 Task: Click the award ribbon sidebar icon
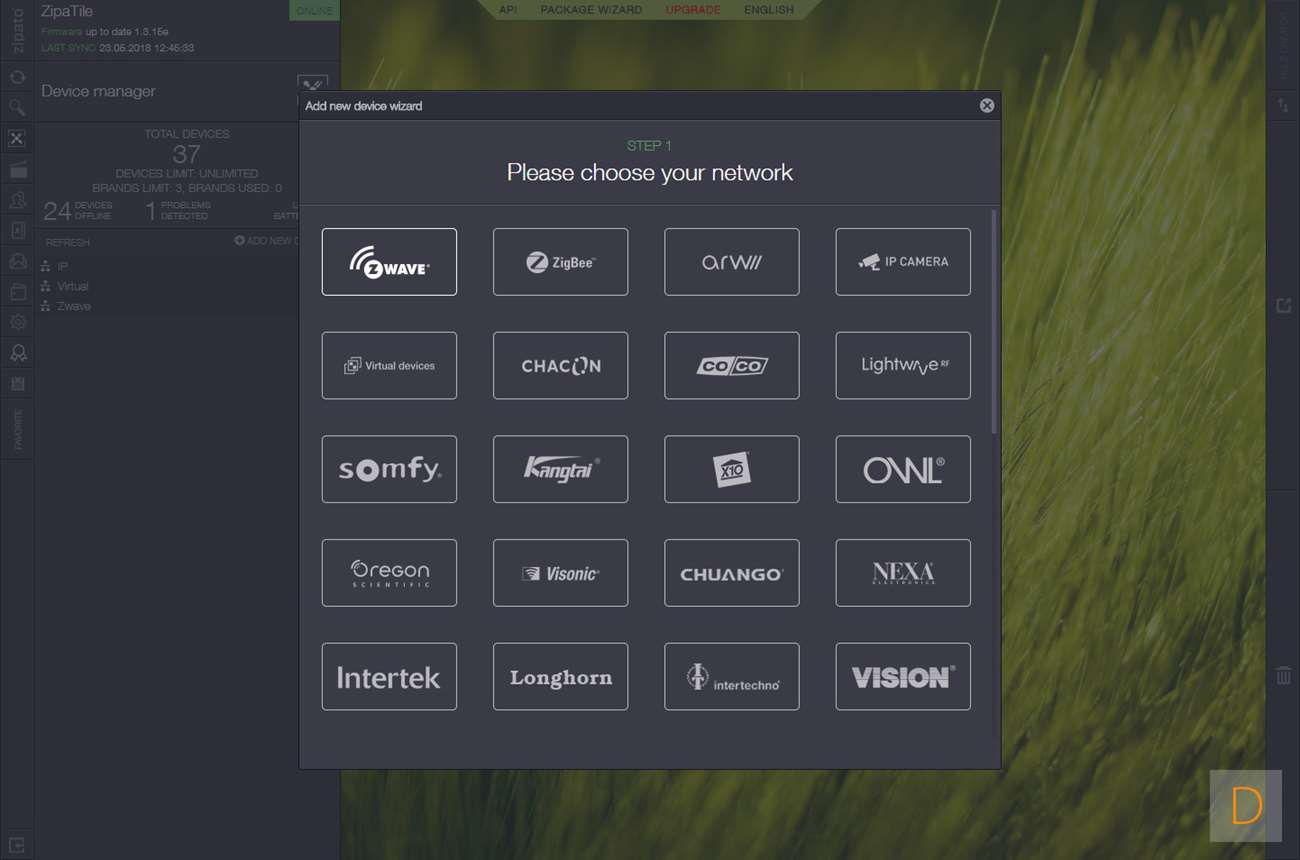[17, 353]
